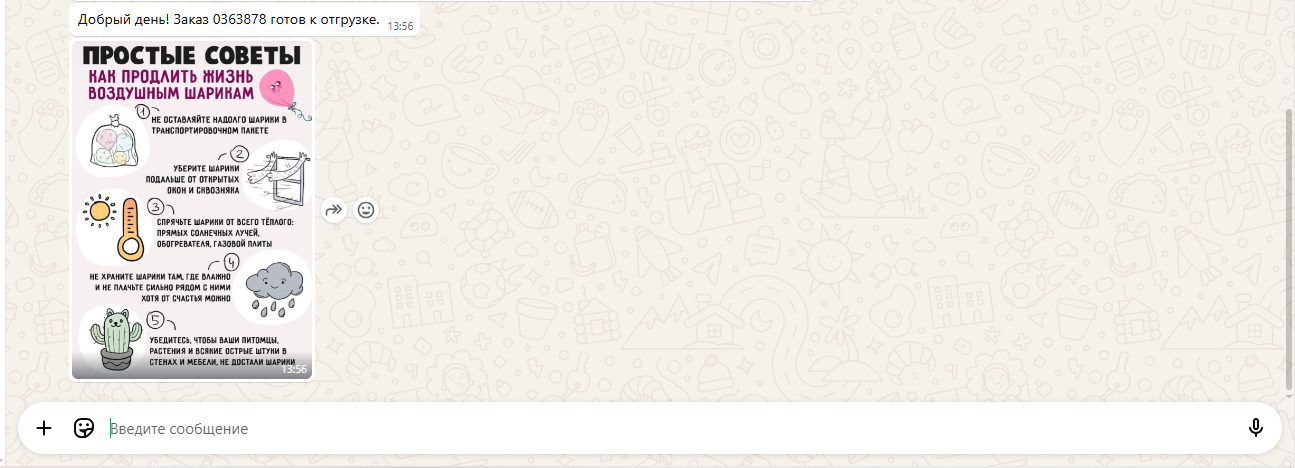Viewport: 1295px width, 468px height.
Task: Click the cat-shaped cactus drawing
Action: [x=112, y=340]
